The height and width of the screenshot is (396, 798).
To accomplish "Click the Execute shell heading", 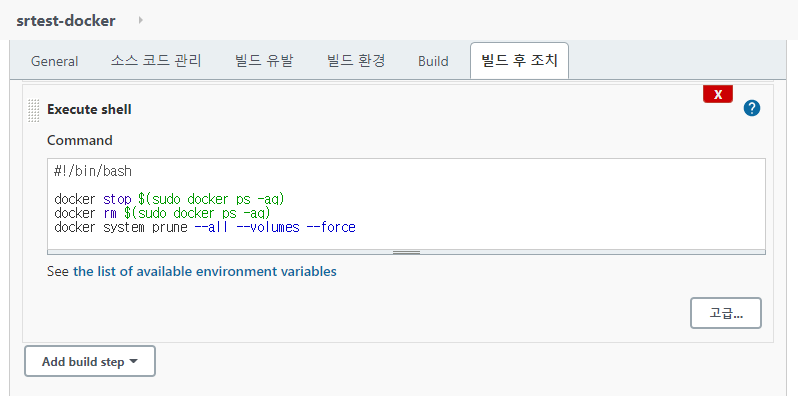I will [x=89, y=109].
